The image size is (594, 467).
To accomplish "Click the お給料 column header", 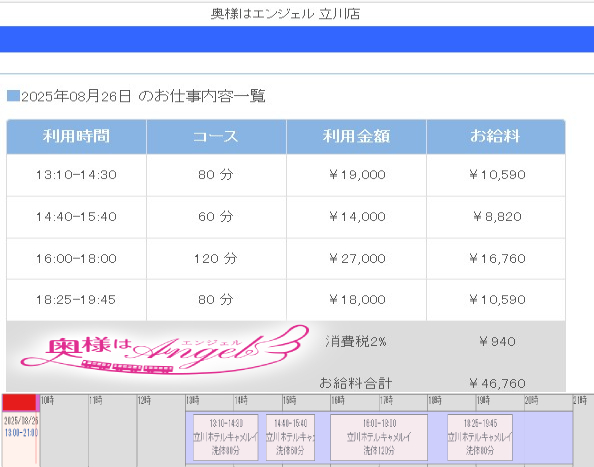I will click(496, 137).
